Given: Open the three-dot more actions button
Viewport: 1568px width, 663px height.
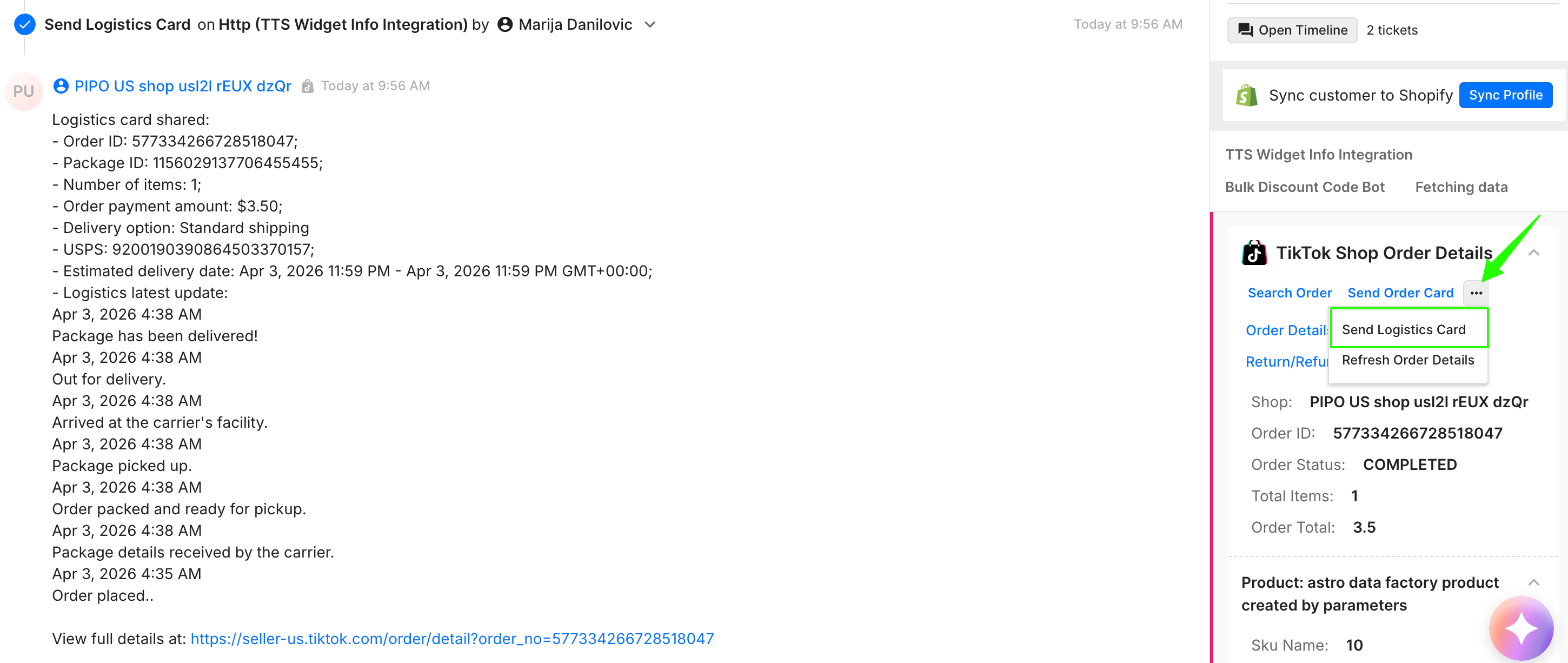Looking at the screenshot, I should tap(1476, 293).
